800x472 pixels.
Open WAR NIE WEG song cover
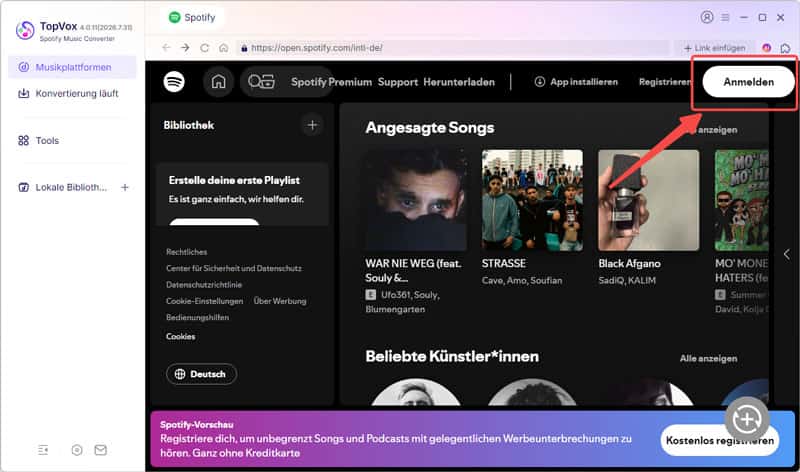[x=416, y=200]
